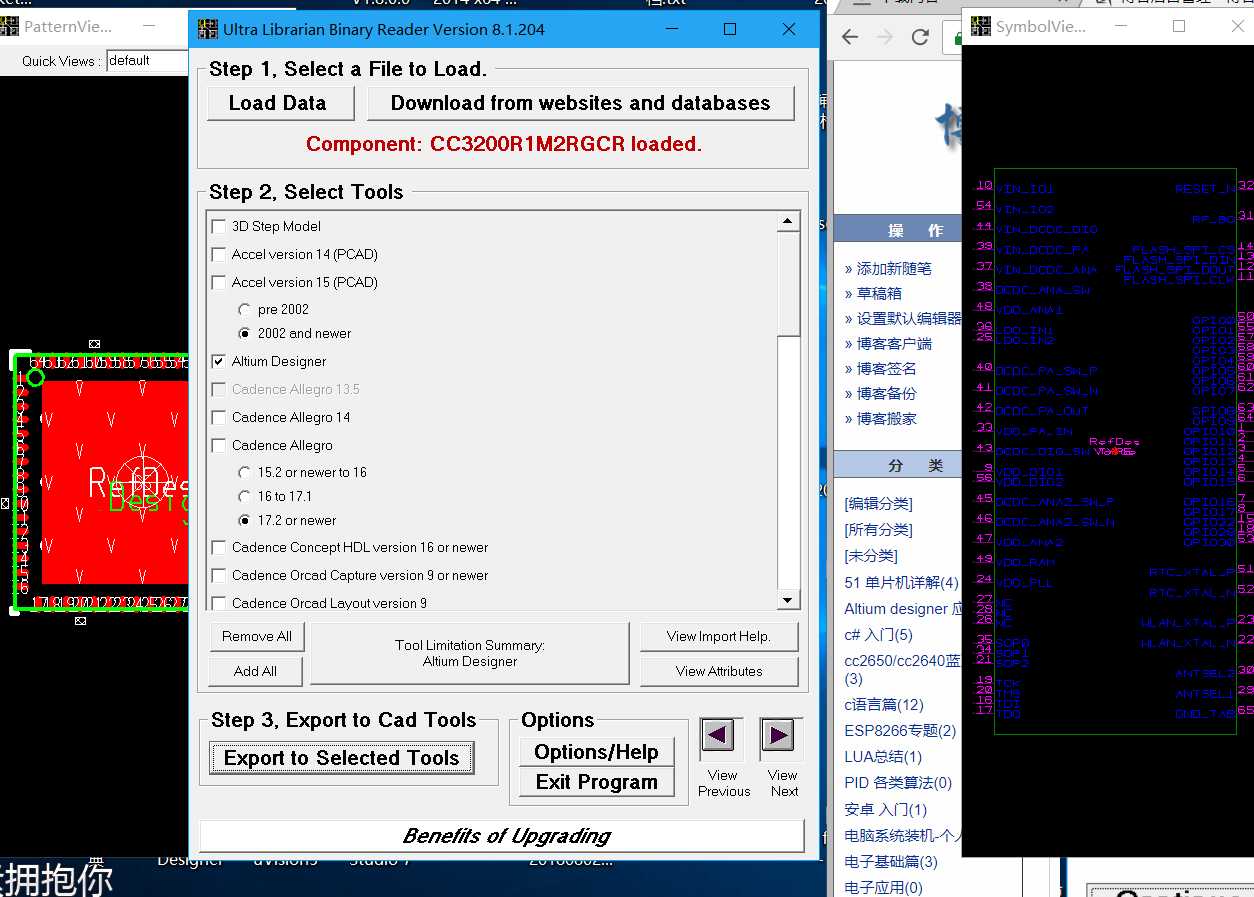Click Download from websites and databases
The height and width of the screenshot is (897, 1254).
pyautogui.click(x=580, y=103)
